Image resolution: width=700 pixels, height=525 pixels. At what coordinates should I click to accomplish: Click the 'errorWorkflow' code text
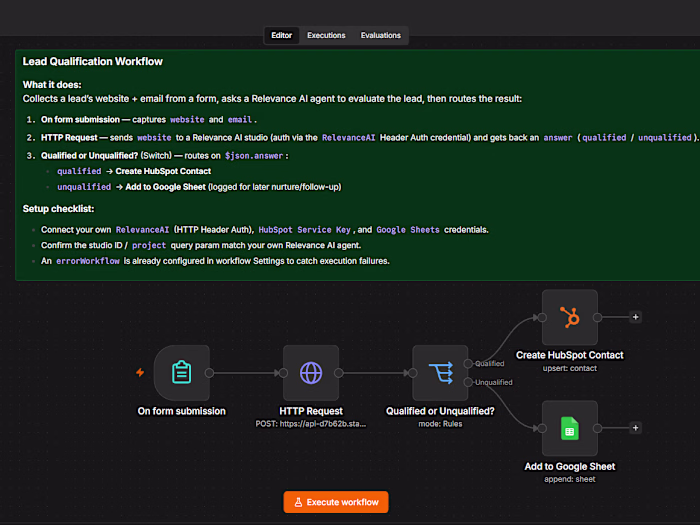tap(88, 261)
